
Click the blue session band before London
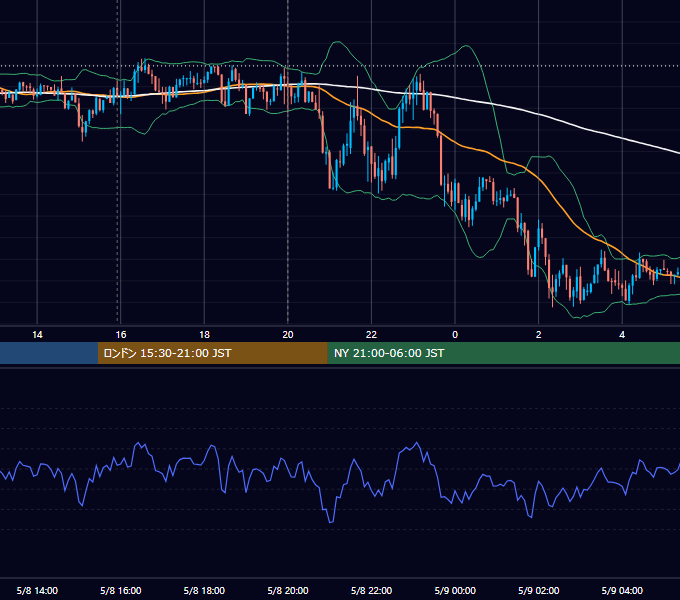[x=49, y=353]
